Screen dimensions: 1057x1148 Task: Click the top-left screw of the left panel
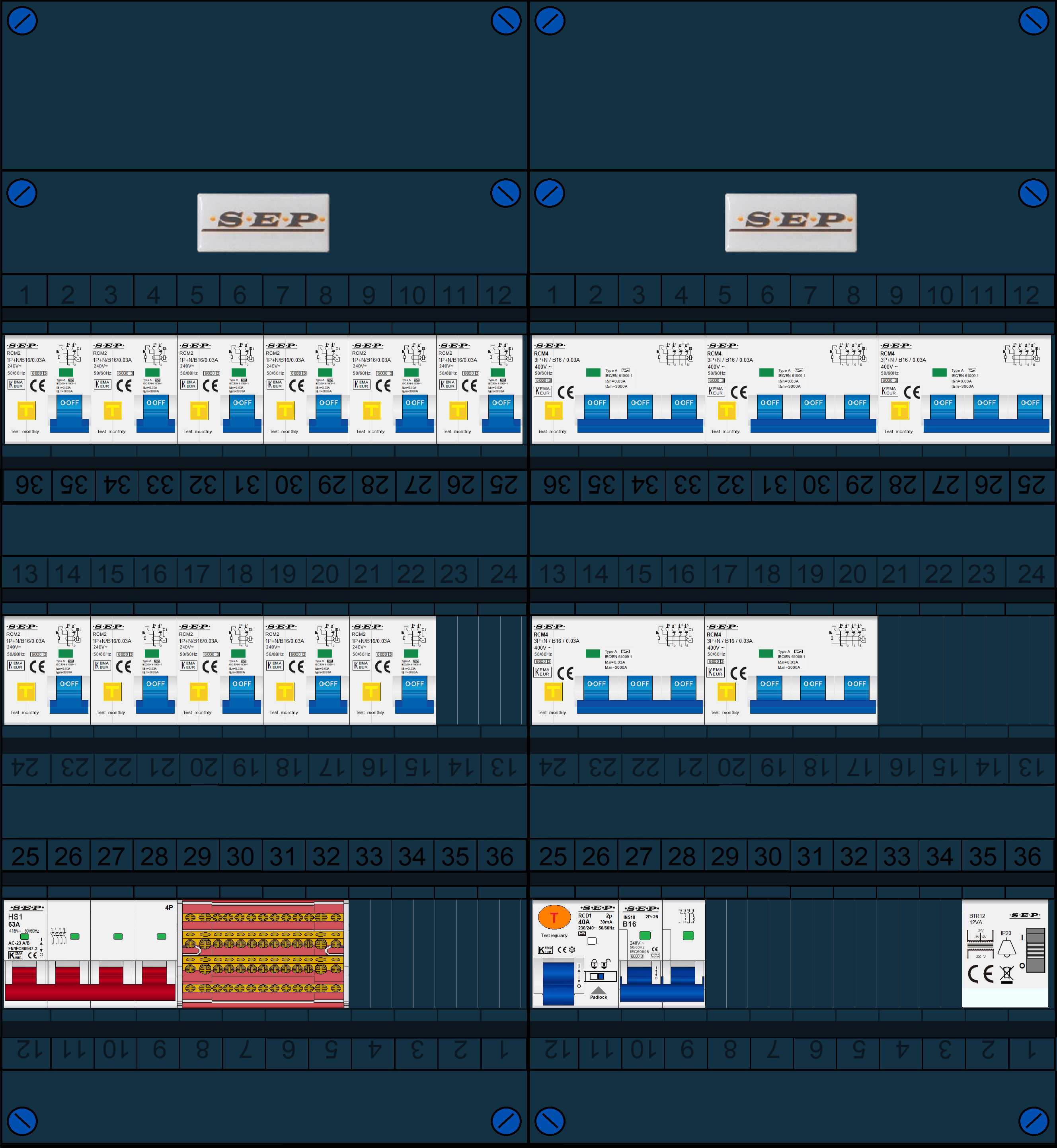22,21
